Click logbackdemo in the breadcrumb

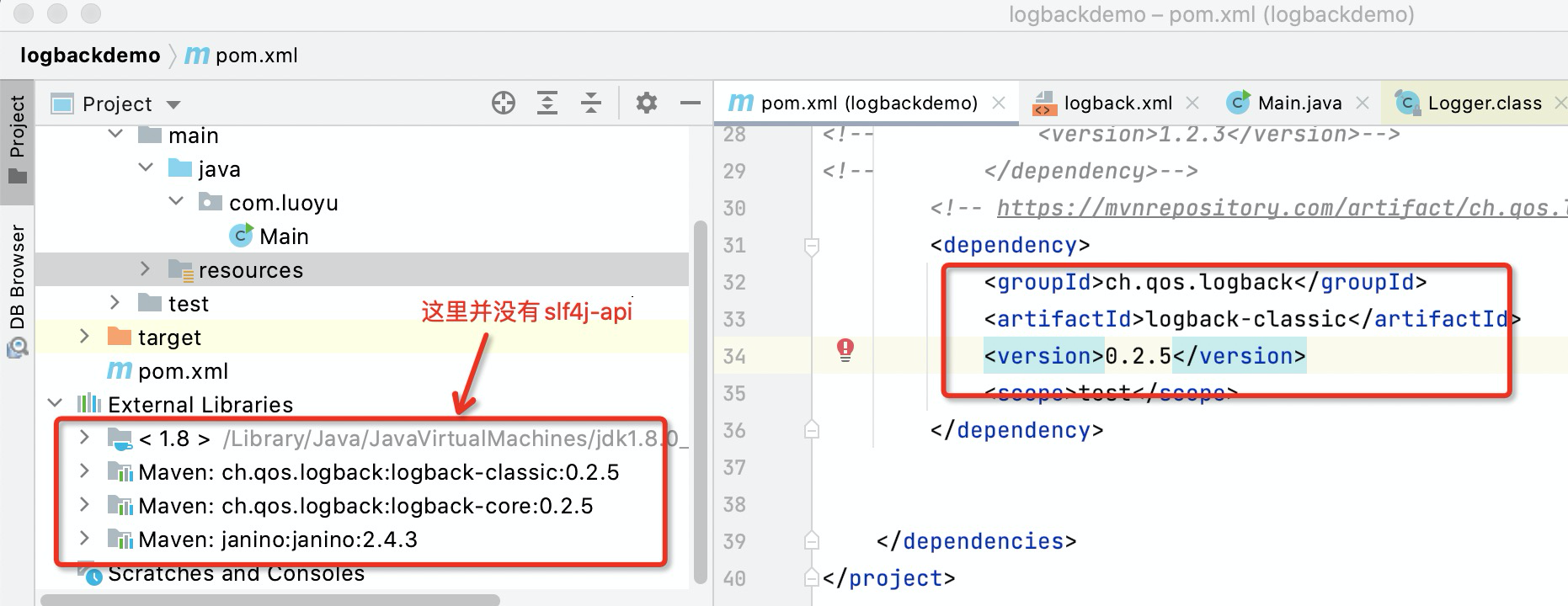[90, 56]
